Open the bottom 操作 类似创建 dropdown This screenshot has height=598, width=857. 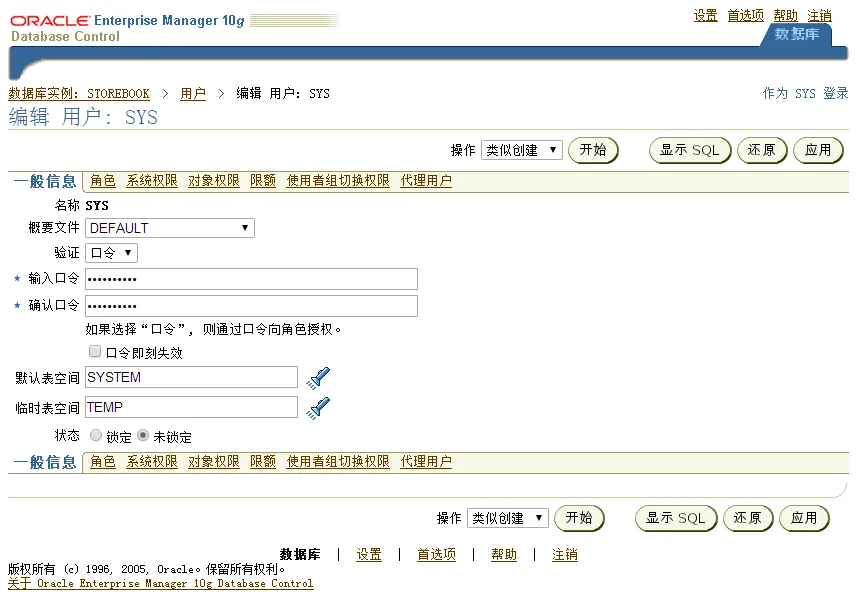pos(507,518)
